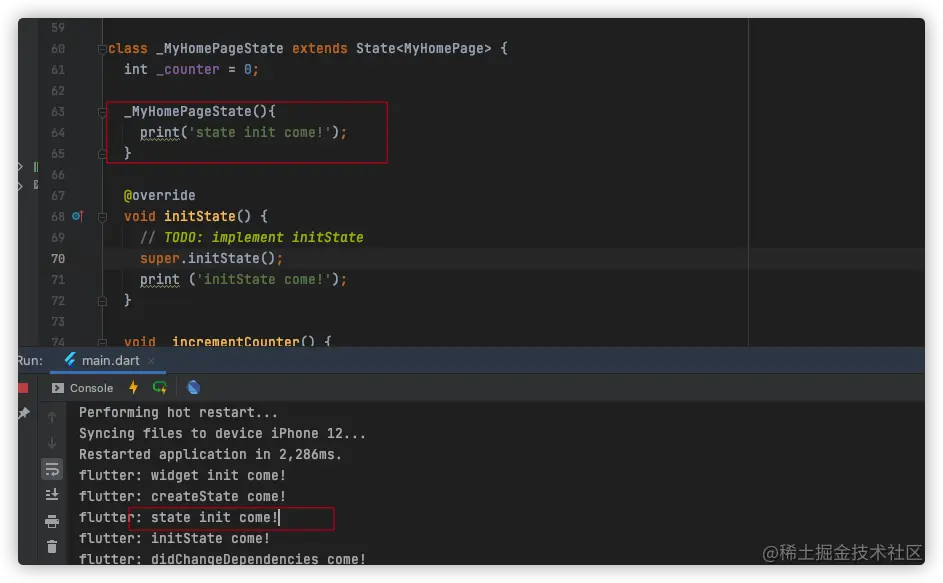Viewport: 943px width, 583px height.
Task: Click the Flutter Hot Reload lightning icon
Action: (x=134, y=387)
